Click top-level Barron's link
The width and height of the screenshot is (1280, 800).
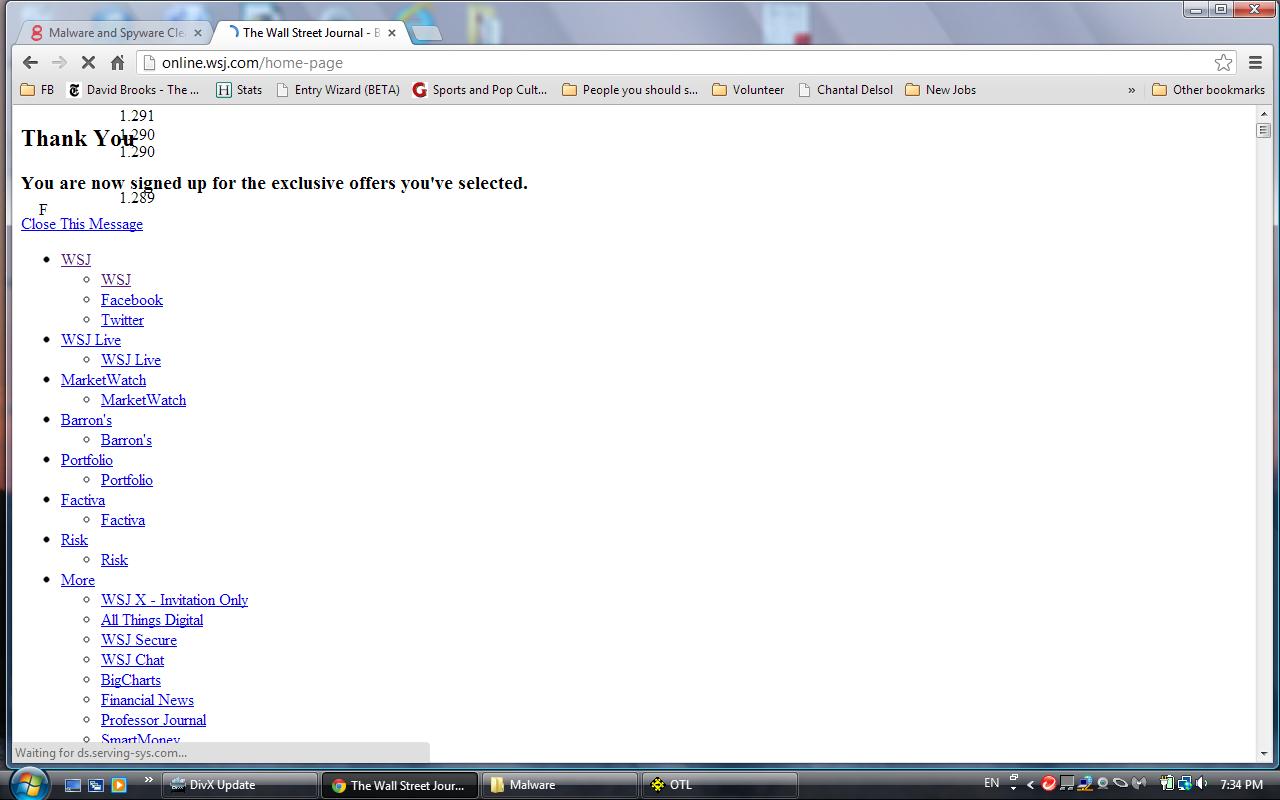[x=86, y=420]
